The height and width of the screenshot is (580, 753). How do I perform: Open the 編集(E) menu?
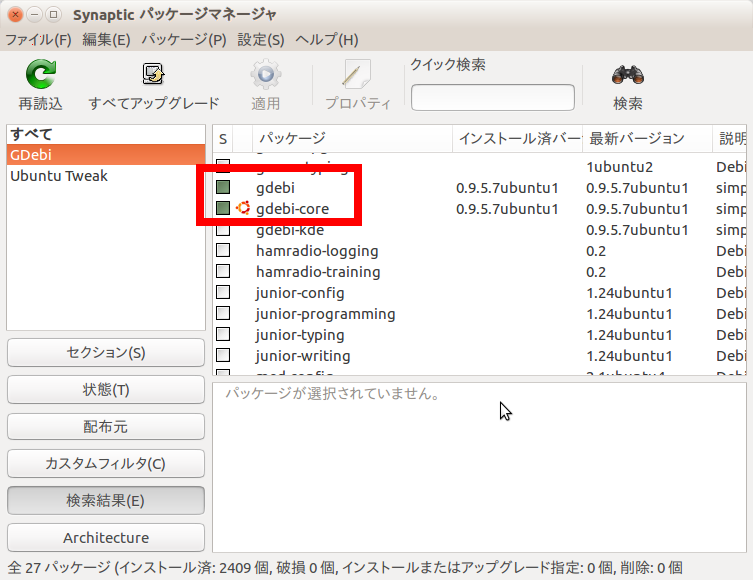[106, 39]
